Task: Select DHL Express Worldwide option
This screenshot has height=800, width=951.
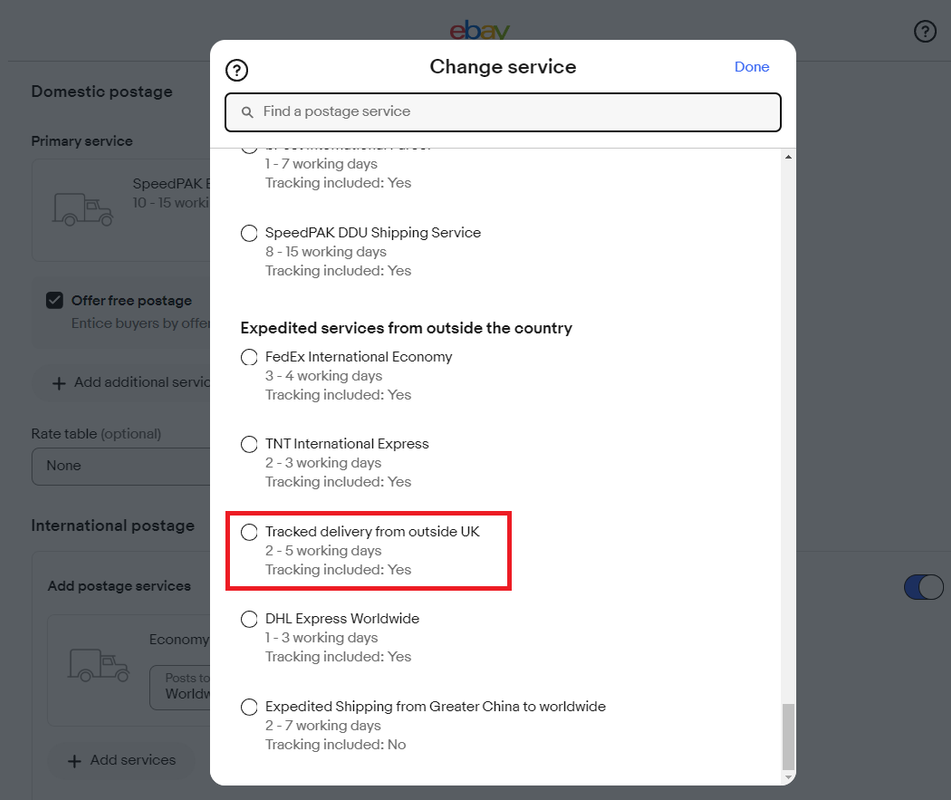Action: point(249,619)
